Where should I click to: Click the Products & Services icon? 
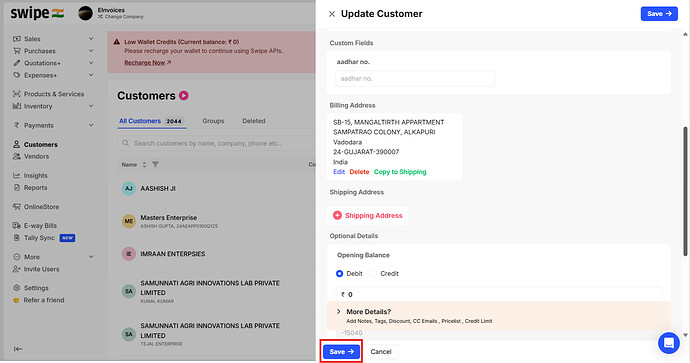tap(17, 94)
